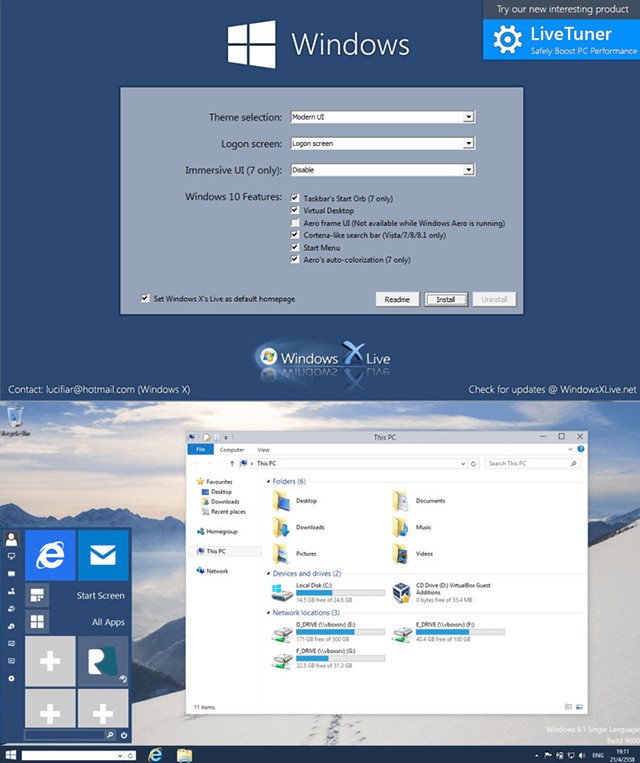
Task: Click the Readme button
Action: 397,299
